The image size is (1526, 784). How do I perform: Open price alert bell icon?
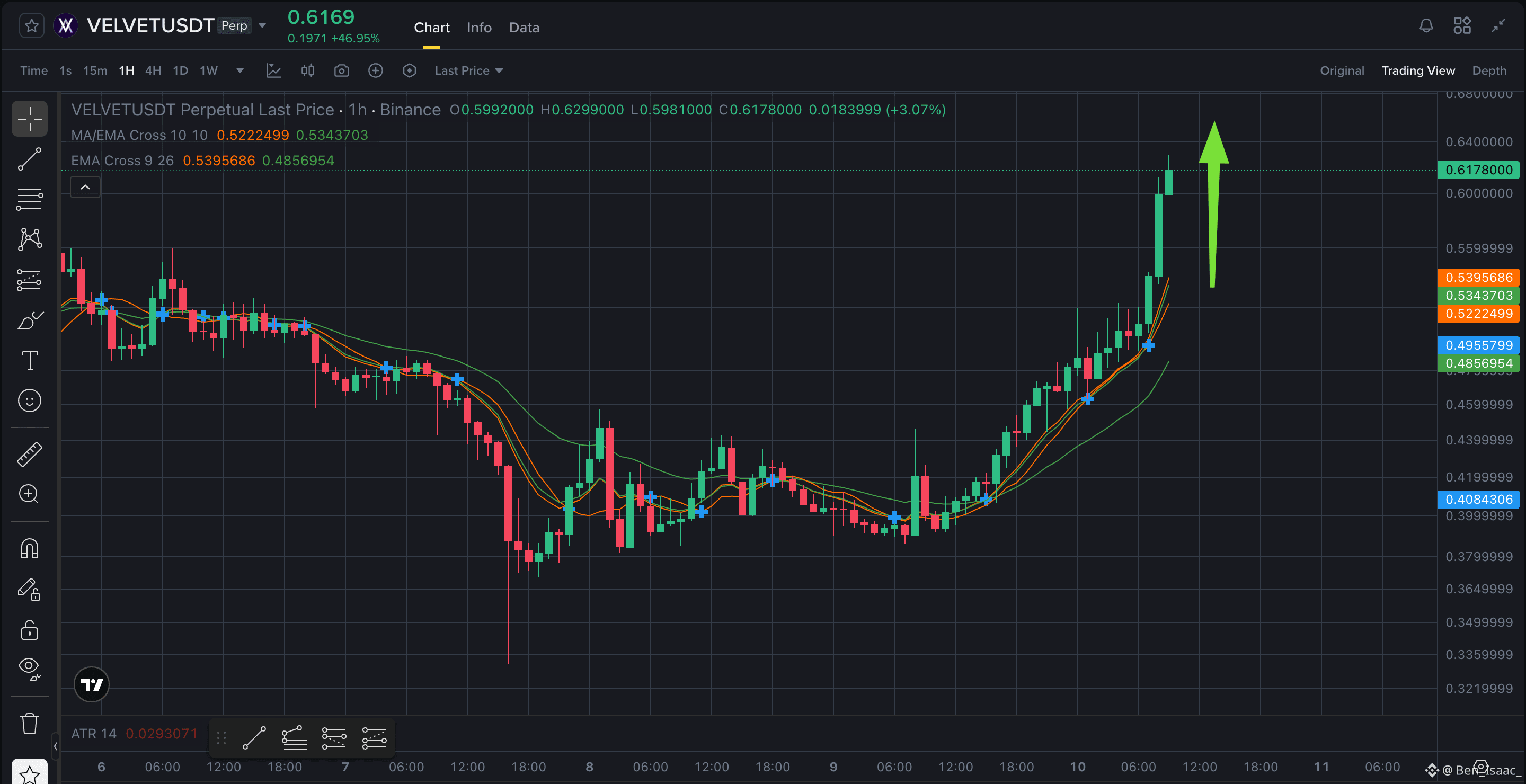[x=1426, y=25]
